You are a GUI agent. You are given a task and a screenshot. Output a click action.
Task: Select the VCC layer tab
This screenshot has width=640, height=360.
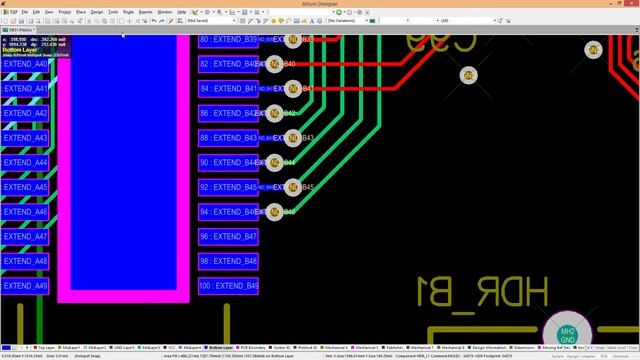(169, 348)
